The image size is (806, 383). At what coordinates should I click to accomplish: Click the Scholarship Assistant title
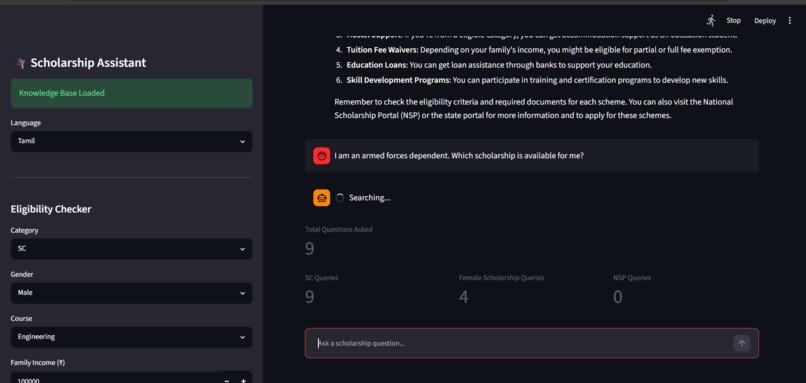click(88, 63)
